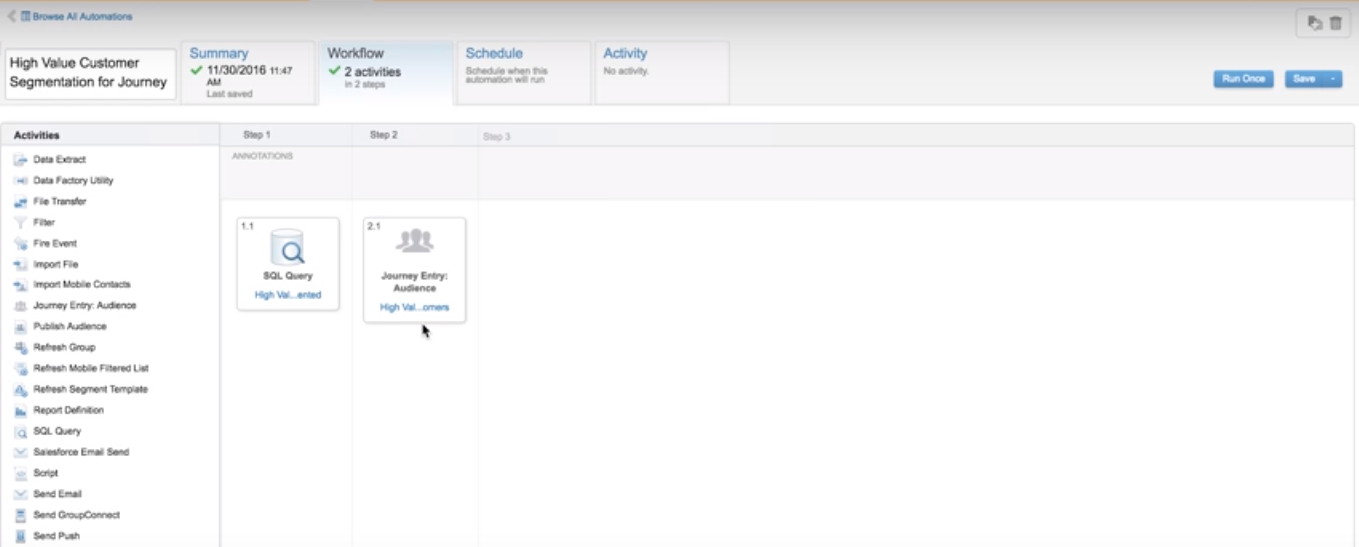Screen dimensions: 1359x547
Task: Open the Save button dropdown arrow
Action: click(1333, 79)
